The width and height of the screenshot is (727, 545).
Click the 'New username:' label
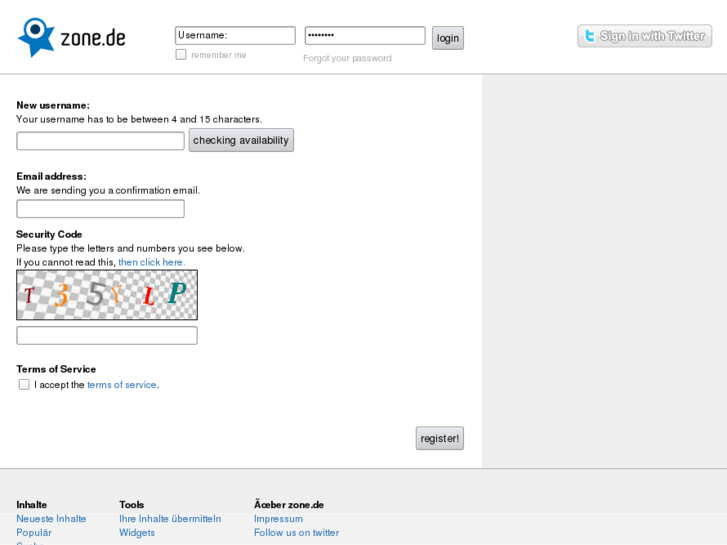tap(53, 105)
